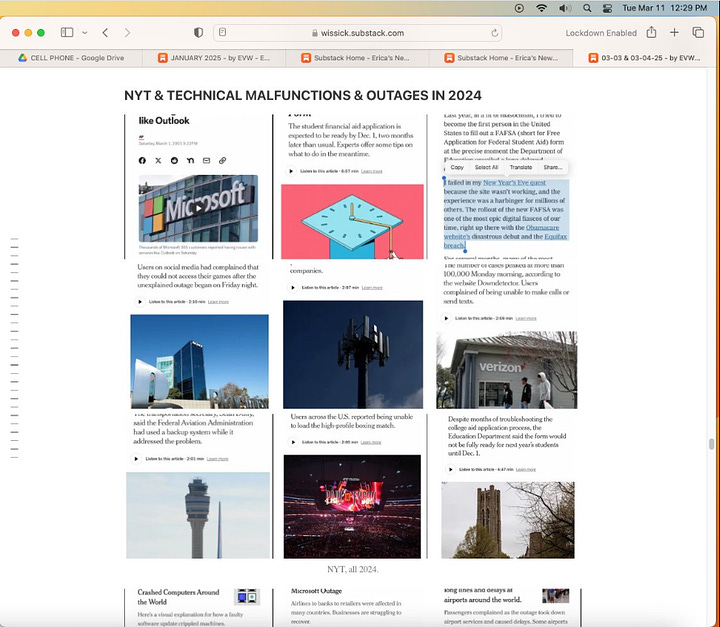The width and height of the screenshot is (720, 627).
Task: Open the PlayStation building photo
Action: pyautogui.click(x=199, y=362)
